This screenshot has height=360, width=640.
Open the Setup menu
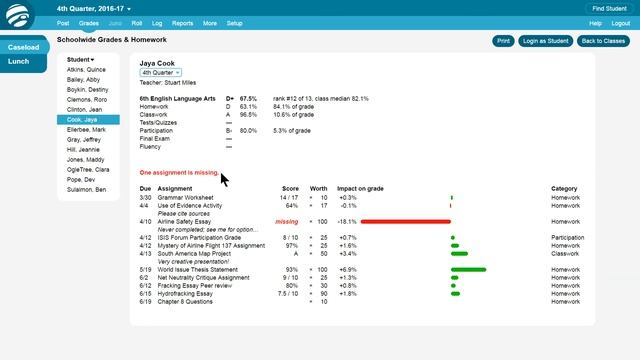click(x=235, y=23)
